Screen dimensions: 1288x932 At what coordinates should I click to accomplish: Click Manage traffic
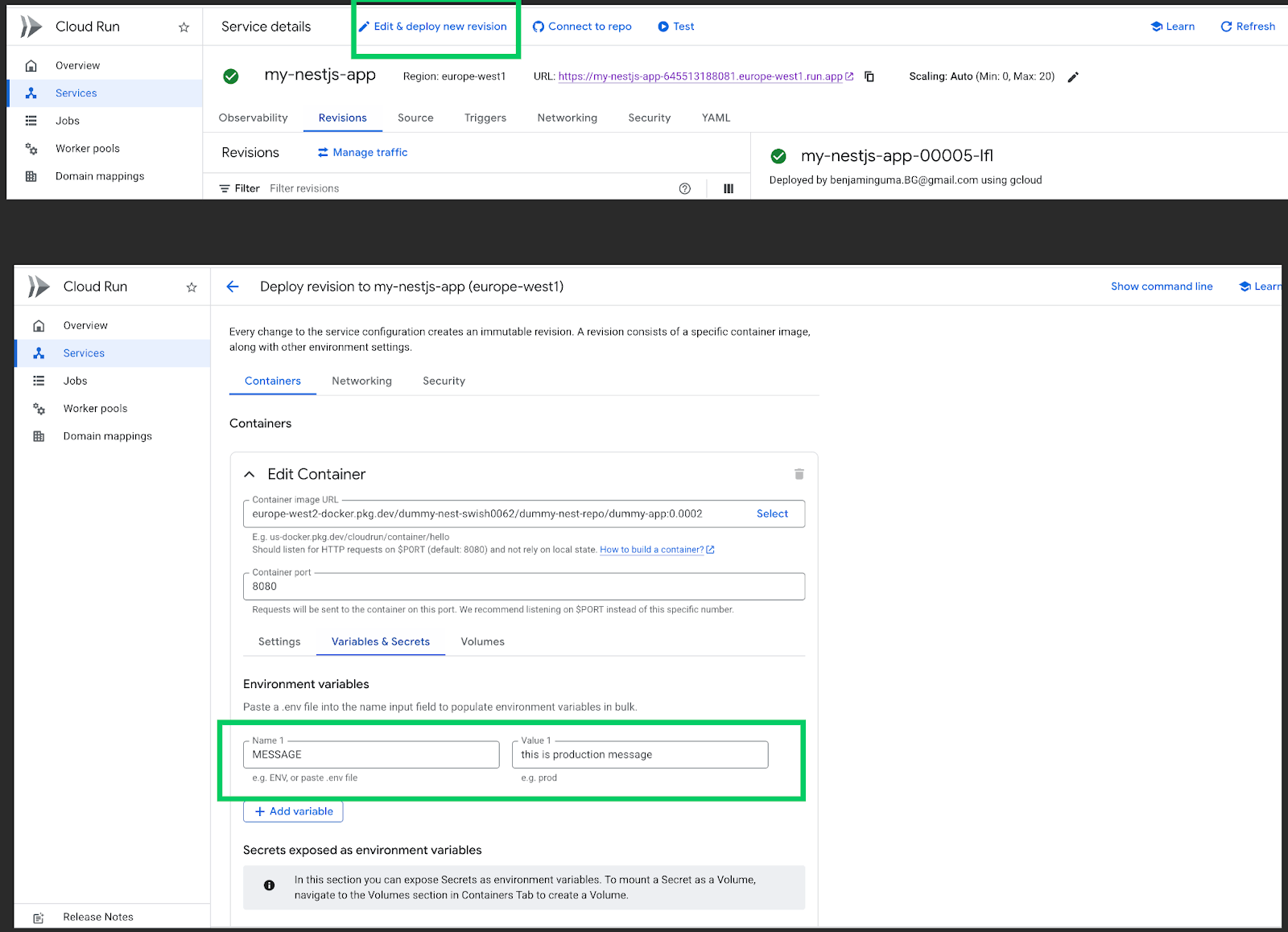click(362, 152)
